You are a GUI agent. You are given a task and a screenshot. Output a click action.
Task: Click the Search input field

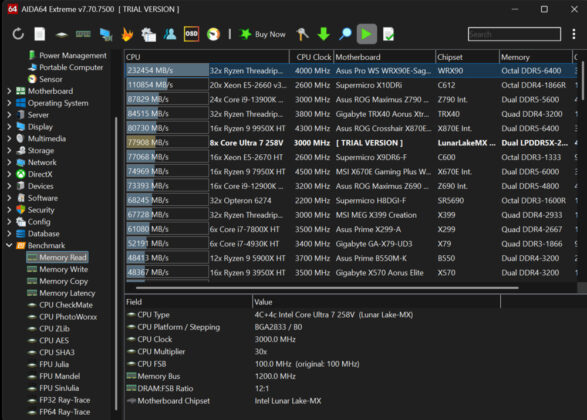[514, 34]
